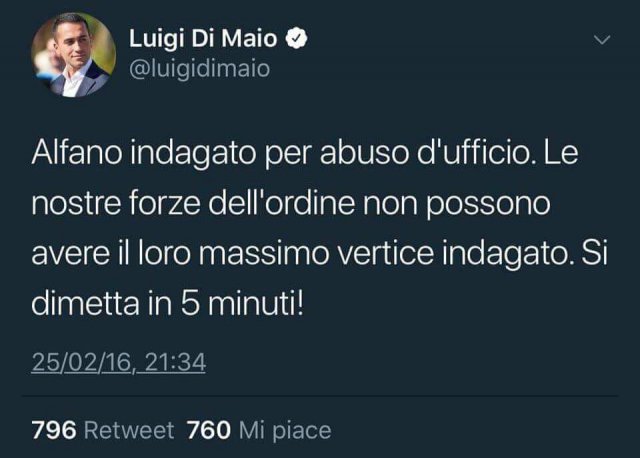Click the Mi piace label
The image size is (640, 458).
click(285, 431)
